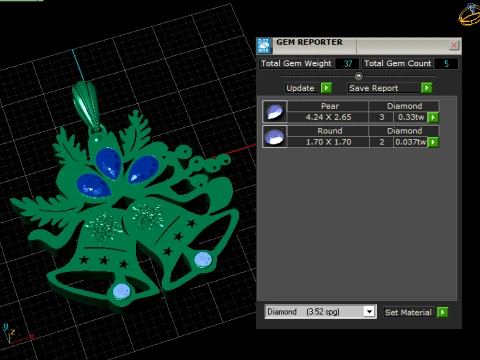Screen dimensions: 480x360
Task: Click the Round row quantity 2
Action: point(382,142)
